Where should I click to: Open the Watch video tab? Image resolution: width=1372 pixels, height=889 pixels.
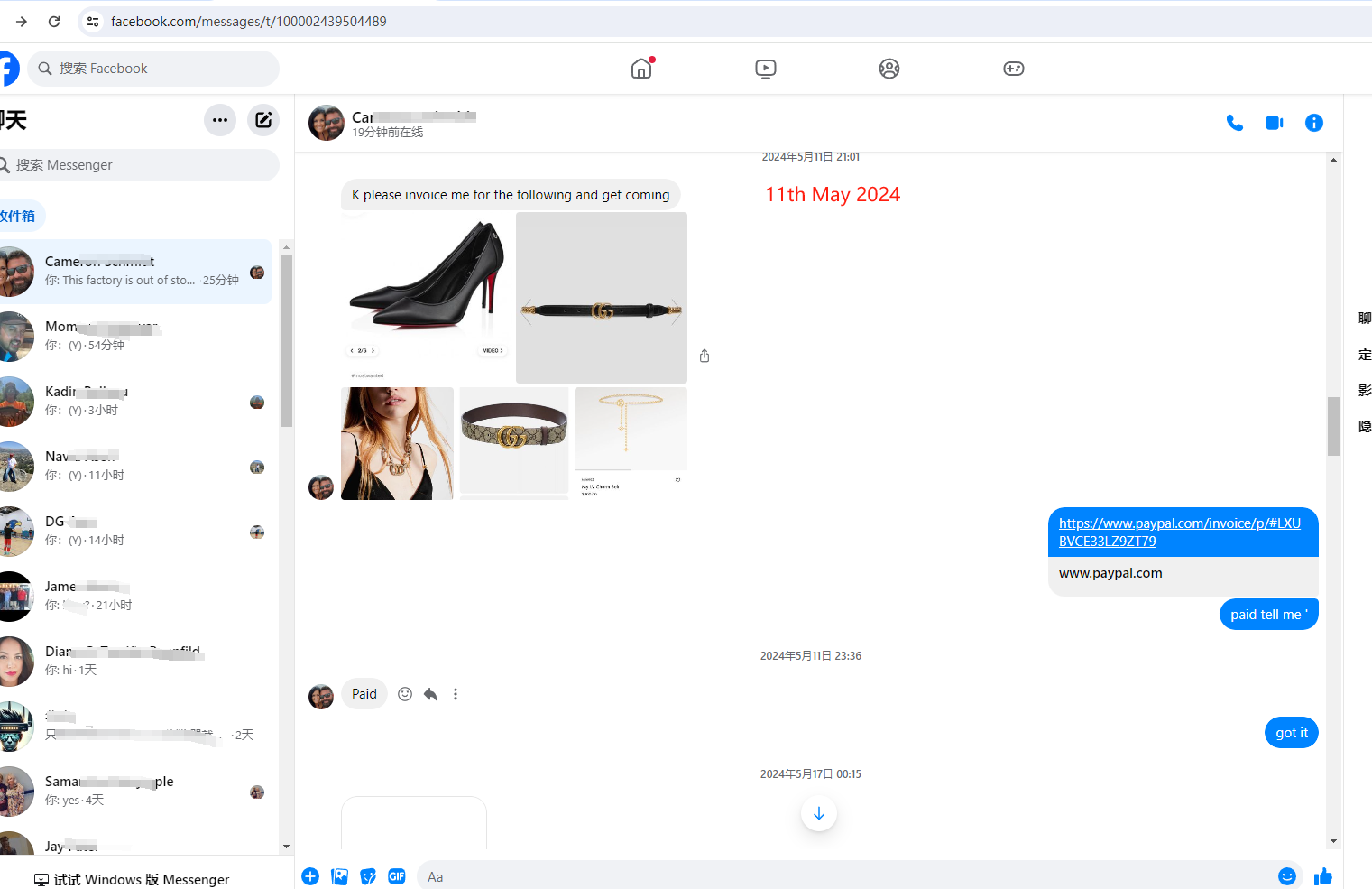[765, 69]
